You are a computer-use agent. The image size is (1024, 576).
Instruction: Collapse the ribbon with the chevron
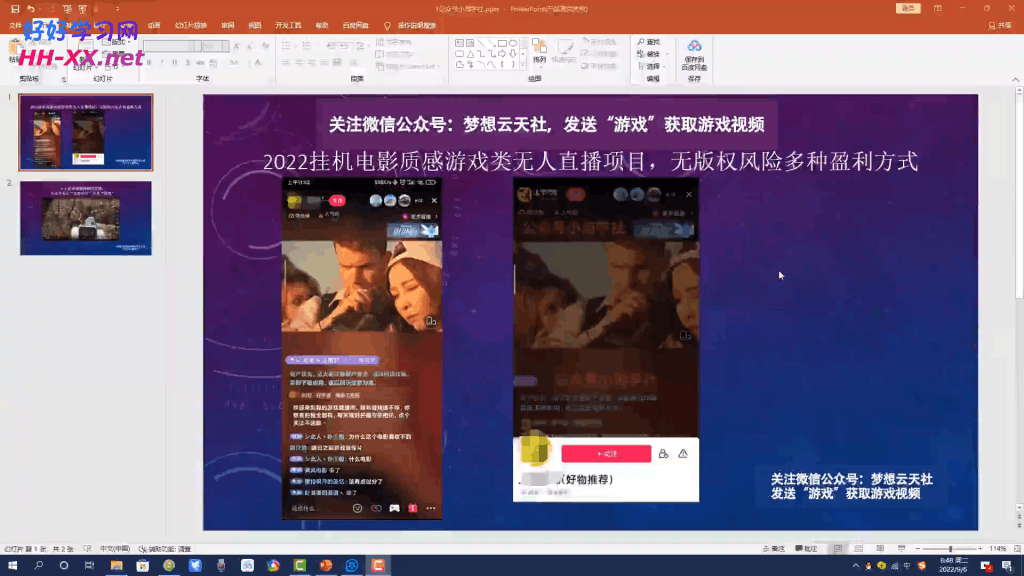click(x=1016, y=80)
